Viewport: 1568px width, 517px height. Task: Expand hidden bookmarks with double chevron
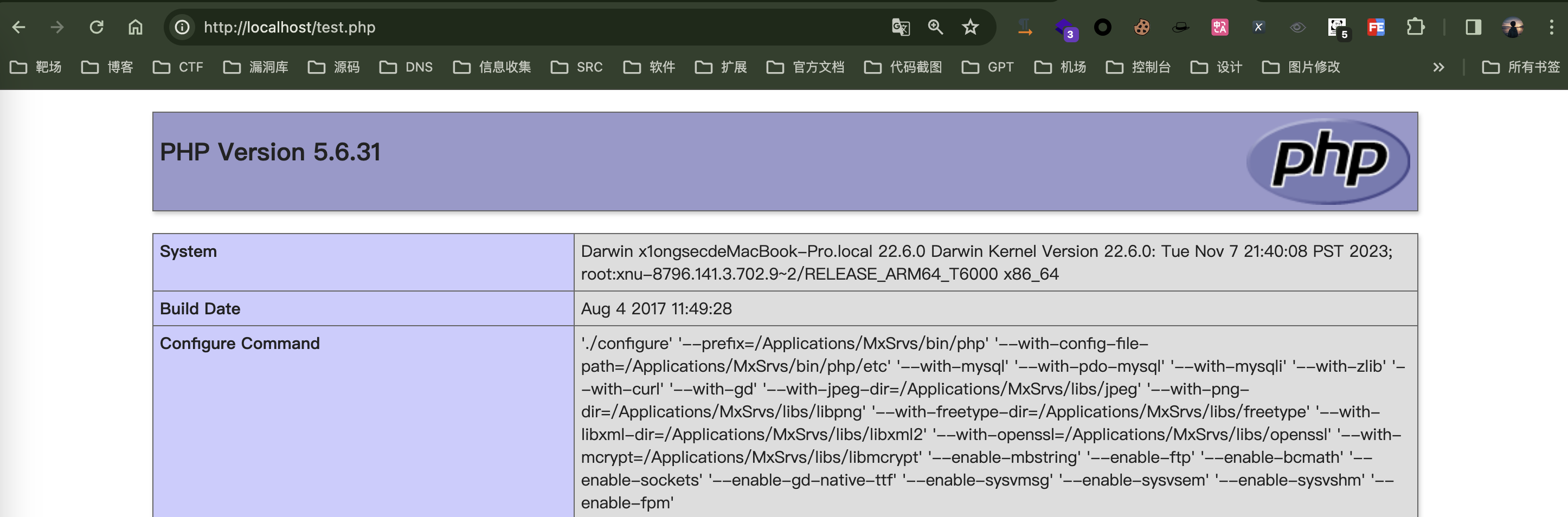tap(1438, 67)
